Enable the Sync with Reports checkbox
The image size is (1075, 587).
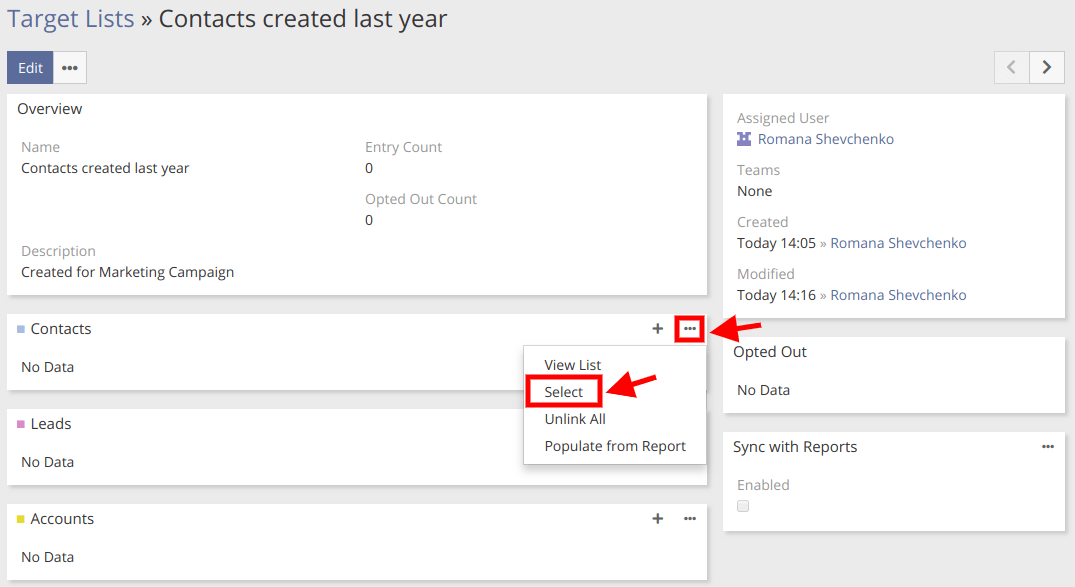point(742,506)
